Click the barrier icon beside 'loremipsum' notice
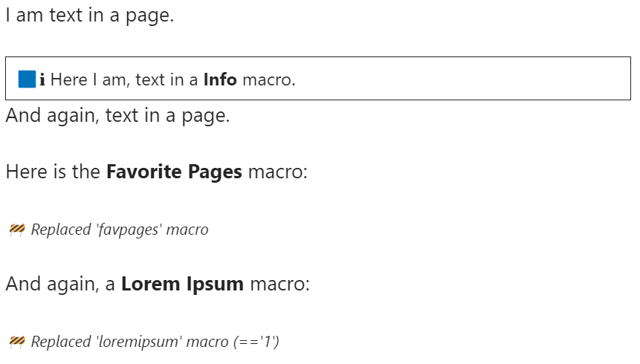This screenshot has width=640, height=364. click(17, 342)
